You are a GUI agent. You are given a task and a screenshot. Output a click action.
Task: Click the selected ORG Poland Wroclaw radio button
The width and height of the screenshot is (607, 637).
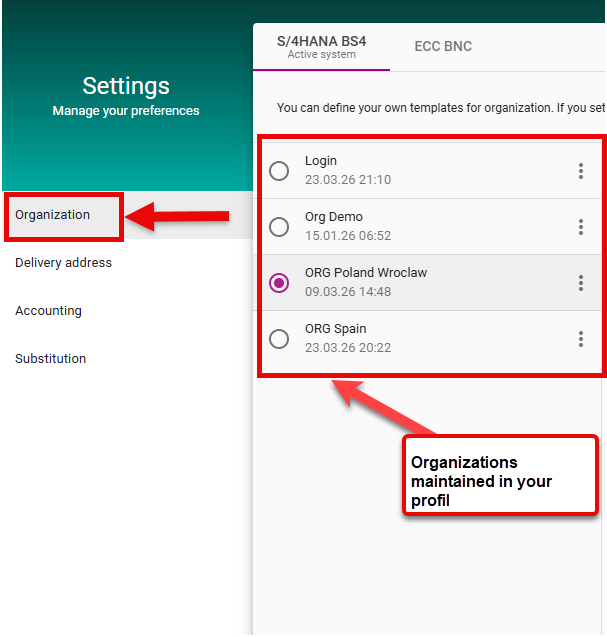(x=279, y=283)
